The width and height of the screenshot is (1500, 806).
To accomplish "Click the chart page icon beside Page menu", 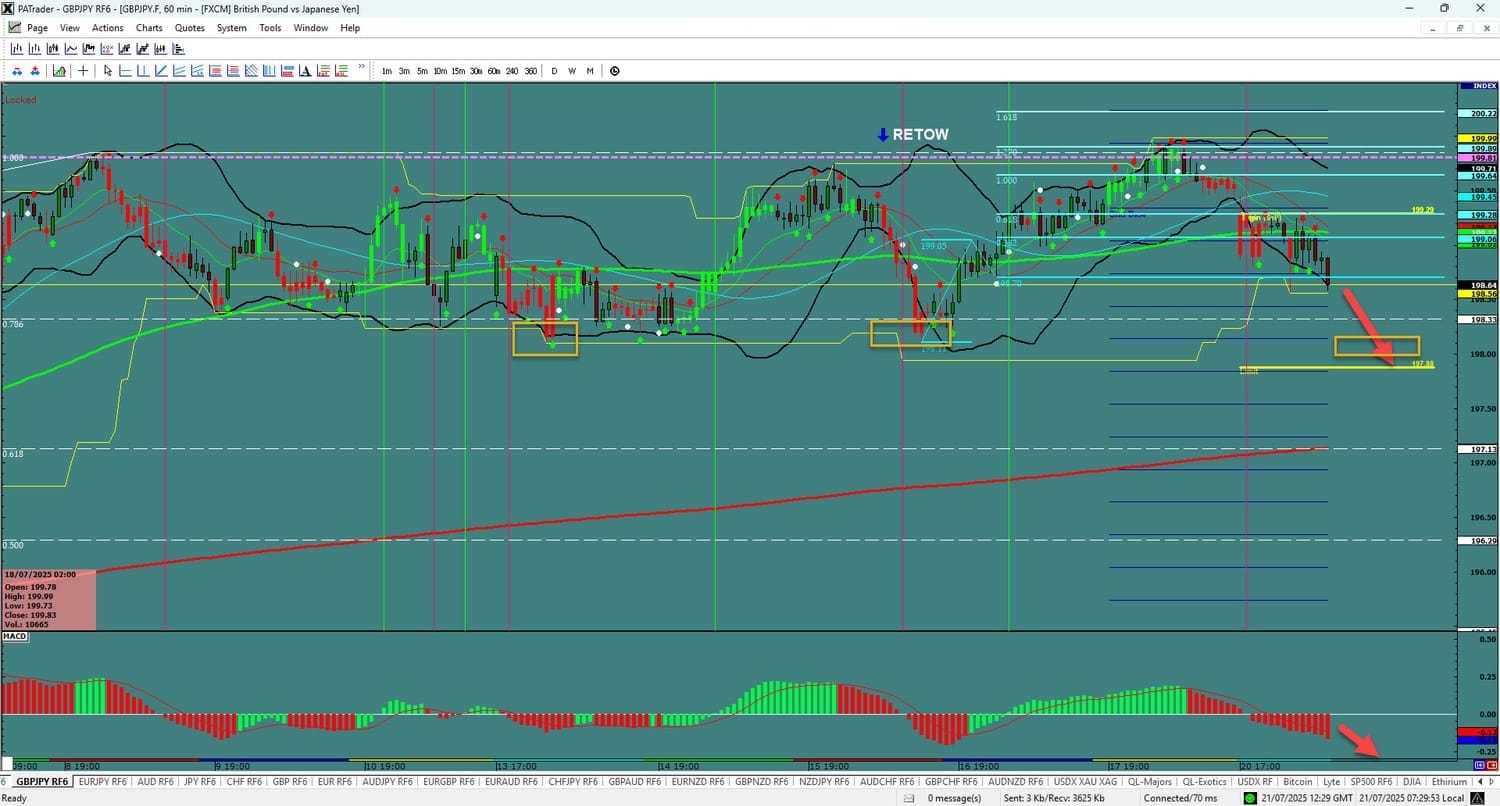I will [13, 28].
